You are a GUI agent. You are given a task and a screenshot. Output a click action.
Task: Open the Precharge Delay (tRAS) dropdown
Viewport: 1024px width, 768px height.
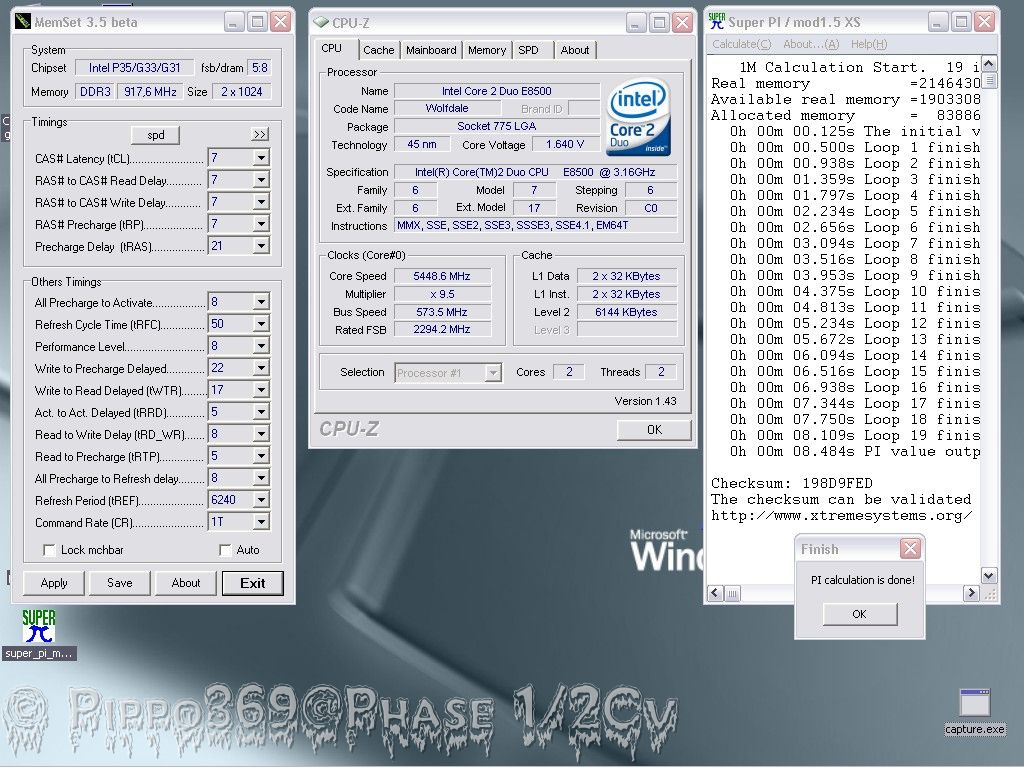(261, 246)
